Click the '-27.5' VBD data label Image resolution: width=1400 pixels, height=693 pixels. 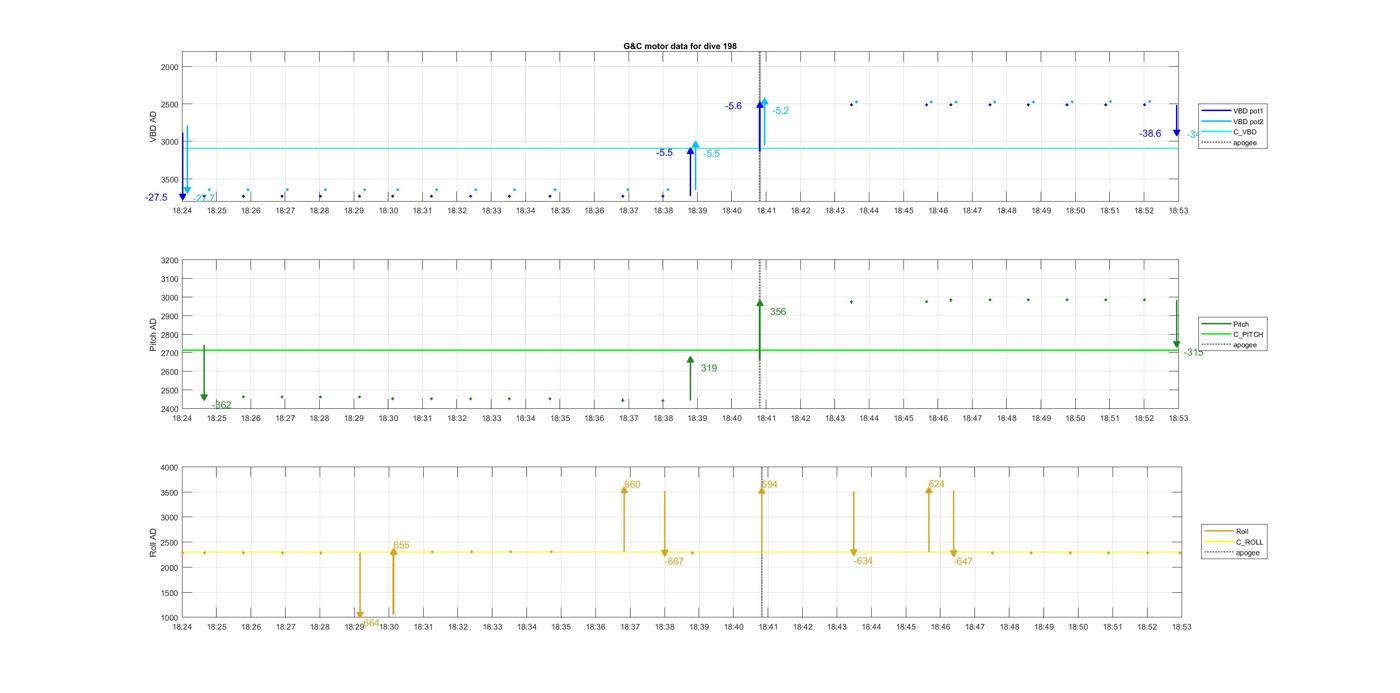[x=156, y=198]
